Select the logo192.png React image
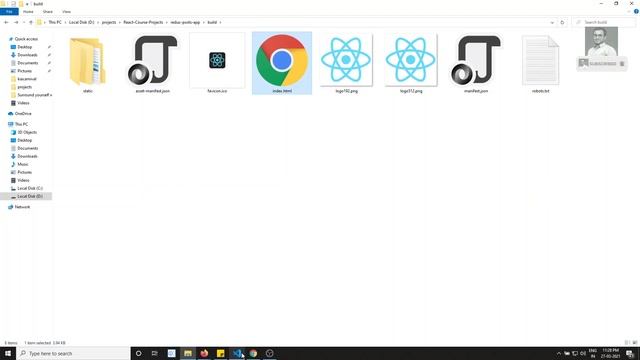The height and width of the screenshot is (360, 640). (x=347, y=64)
